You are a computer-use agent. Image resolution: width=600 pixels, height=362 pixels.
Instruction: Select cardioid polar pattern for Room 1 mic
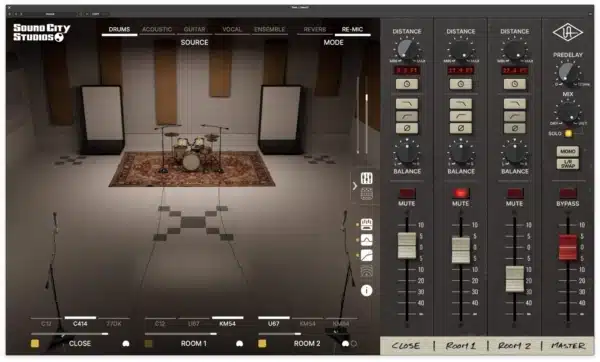(240, 344)
